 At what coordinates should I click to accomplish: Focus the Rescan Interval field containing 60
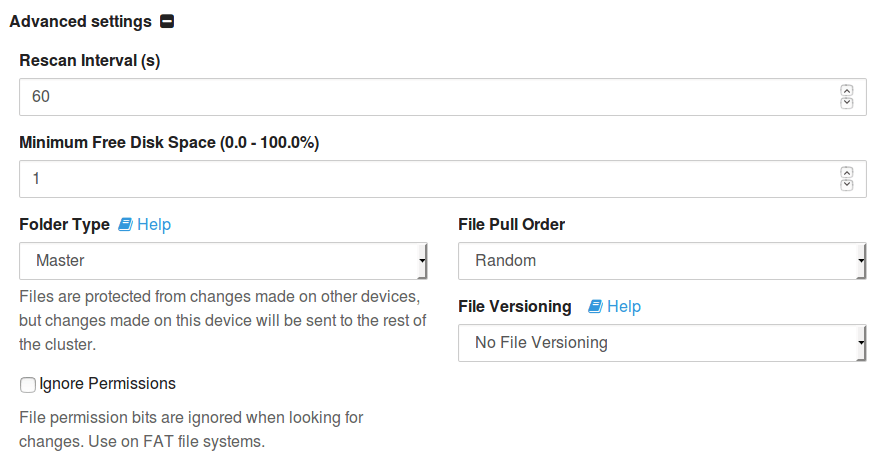[x=420, y=97]
